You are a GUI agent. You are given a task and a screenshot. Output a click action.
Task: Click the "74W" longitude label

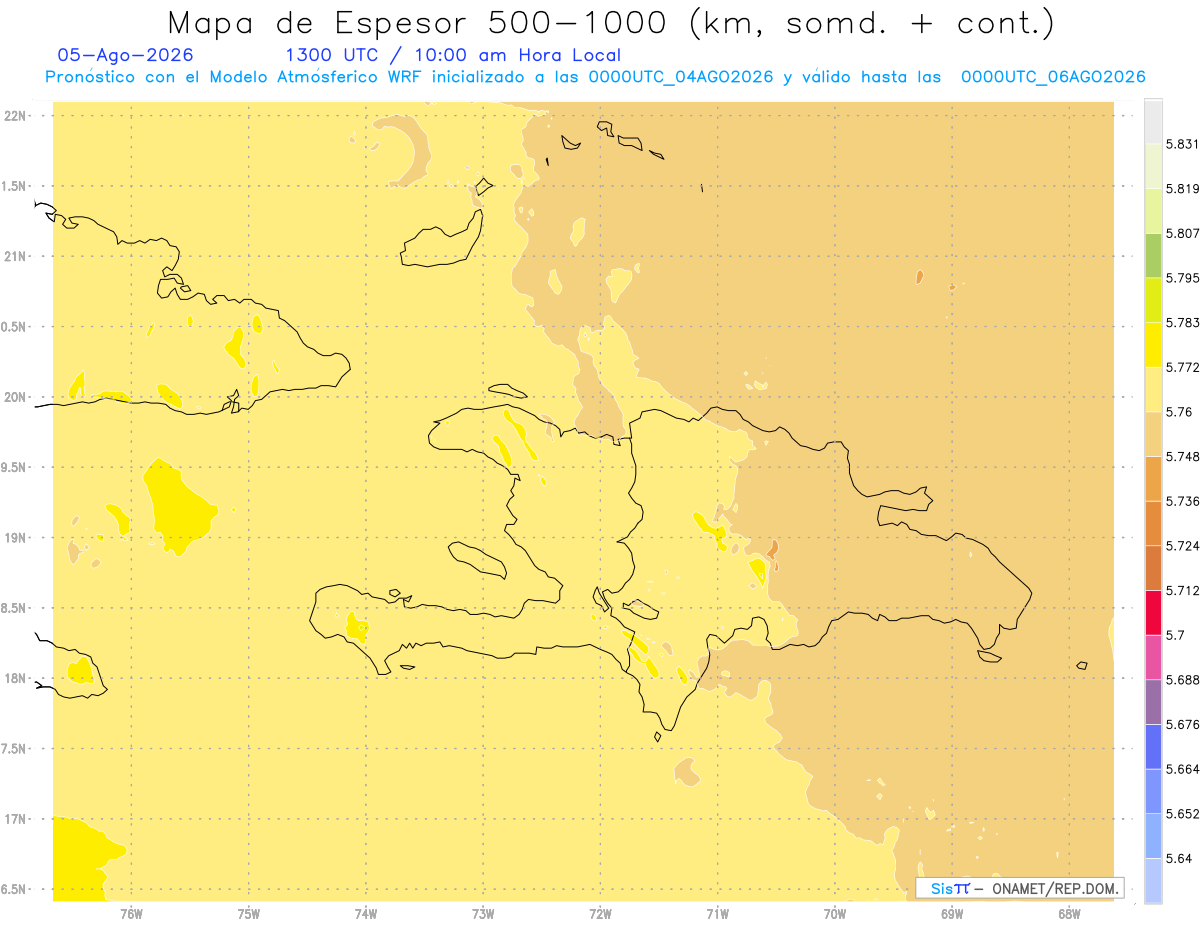[366, 913]
